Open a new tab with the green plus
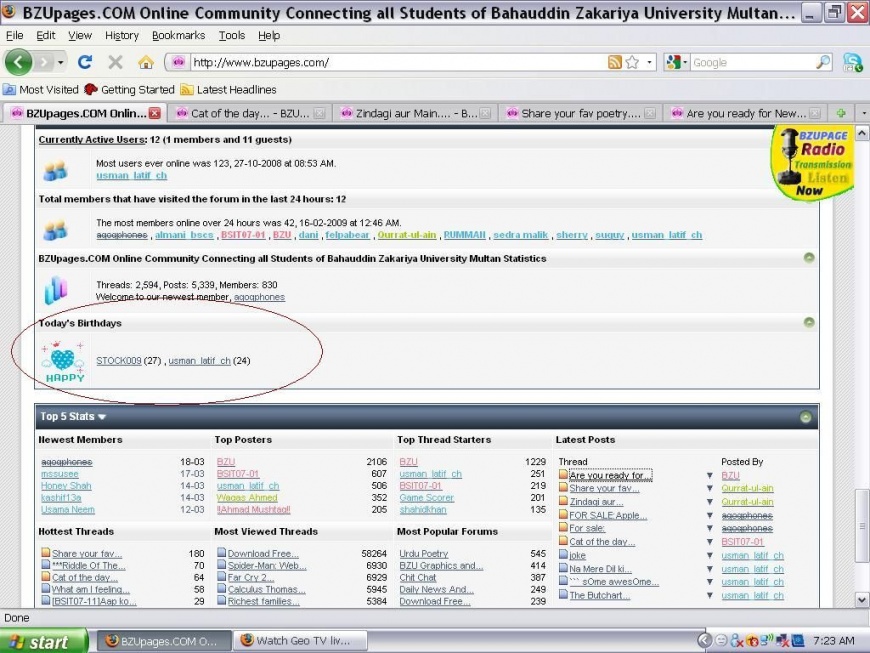The image size is (870, 653). (841, 113)
